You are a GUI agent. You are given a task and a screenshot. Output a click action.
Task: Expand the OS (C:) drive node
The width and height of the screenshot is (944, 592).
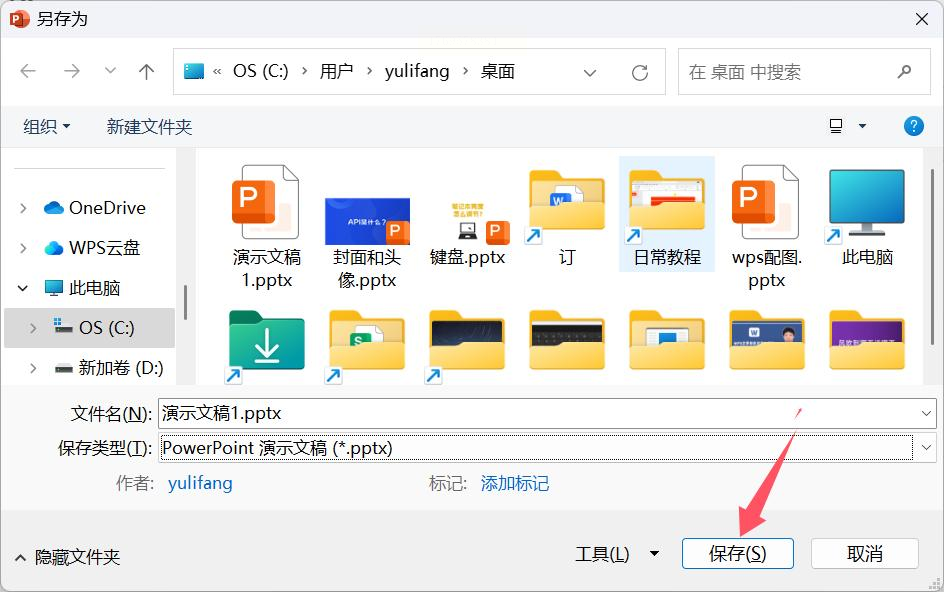(33, 328)
